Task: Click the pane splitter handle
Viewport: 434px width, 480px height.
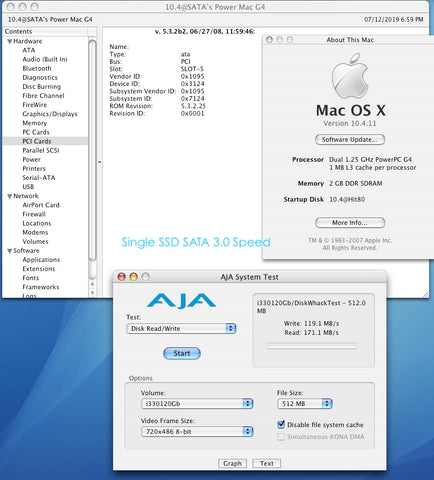Action: [x=99, y=162]
